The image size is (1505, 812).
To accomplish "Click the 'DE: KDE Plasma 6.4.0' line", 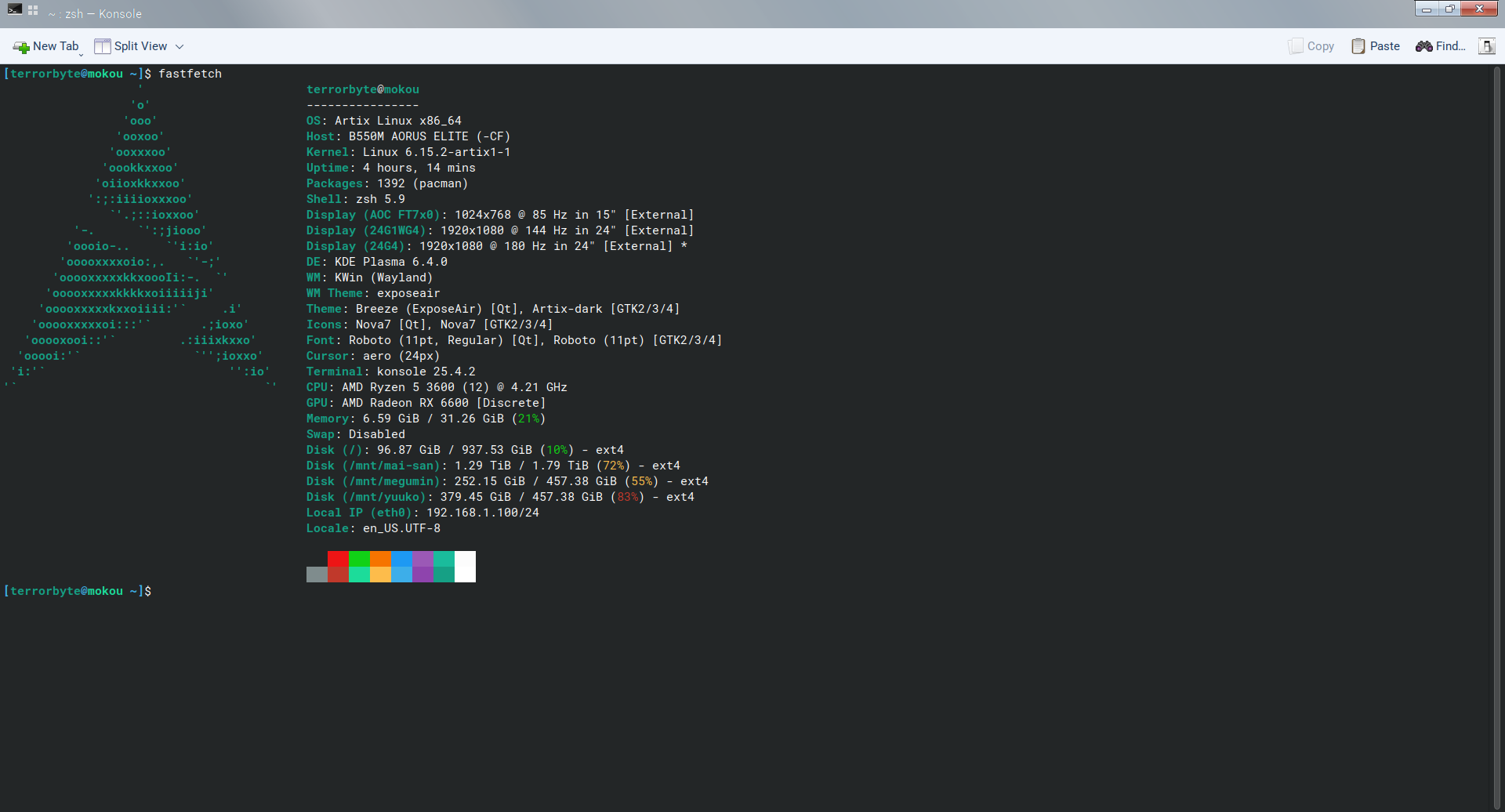I will (377, 262).
